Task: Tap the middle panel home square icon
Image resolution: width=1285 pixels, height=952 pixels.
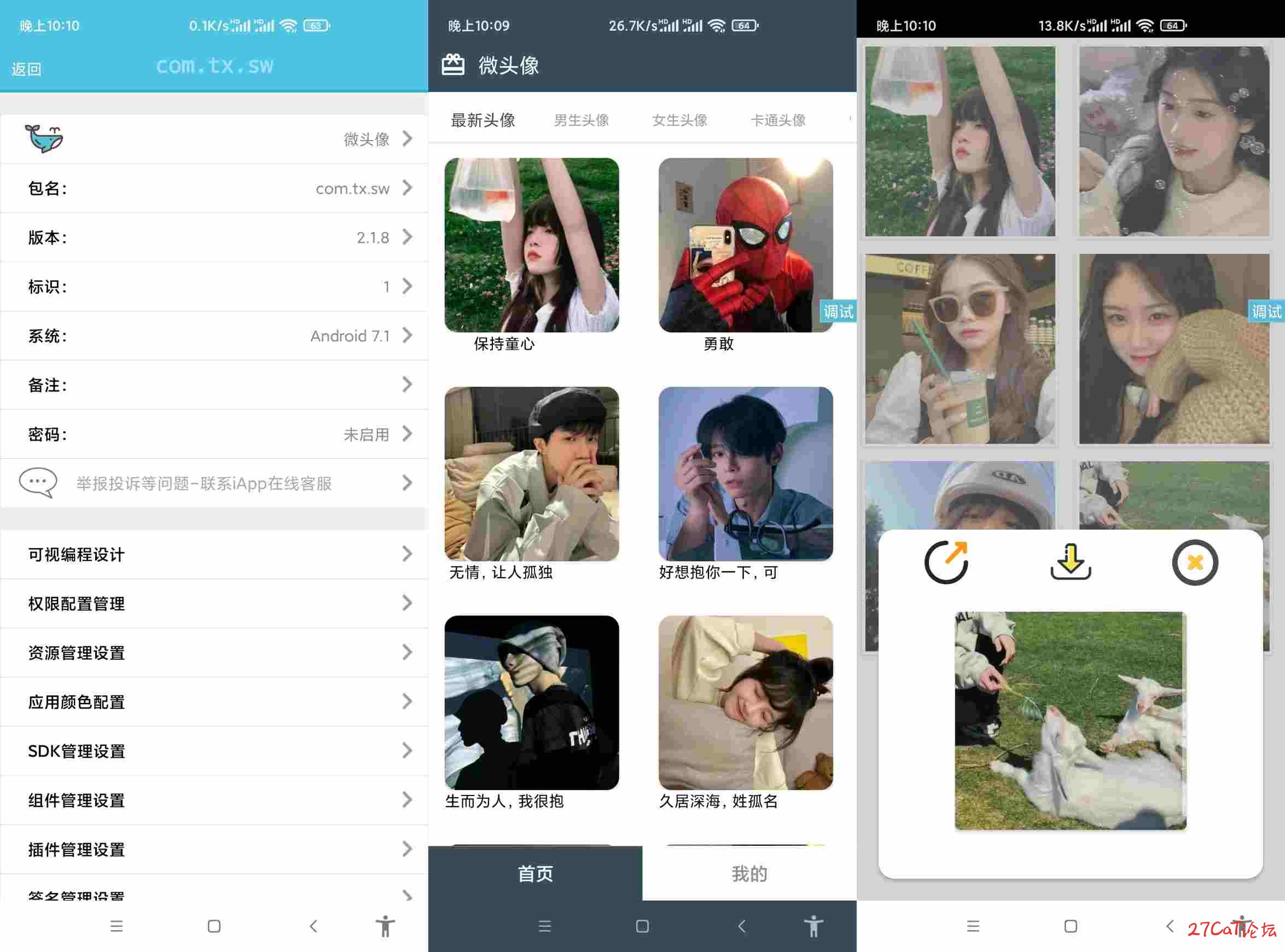Action: tap(642, 926)
